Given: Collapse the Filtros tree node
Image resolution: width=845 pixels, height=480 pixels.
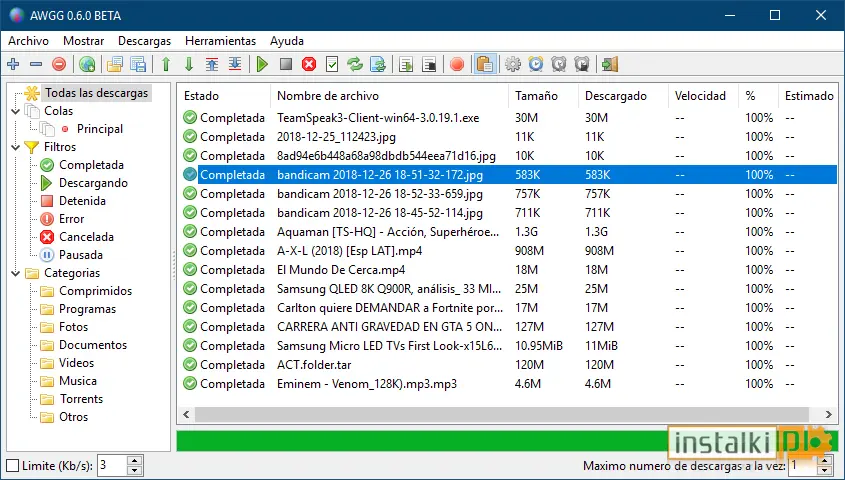Looking at the screenshot, I should (x=16, y=147).
